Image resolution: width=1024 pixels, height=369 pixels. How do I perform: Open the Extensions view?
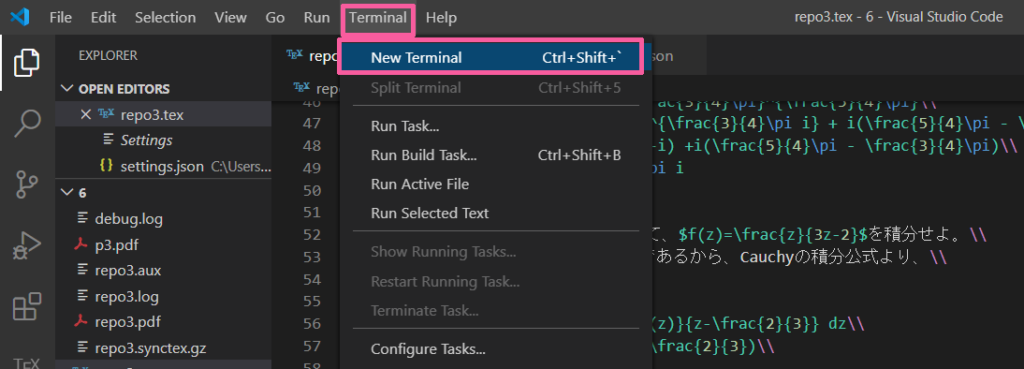coord(27,306)
